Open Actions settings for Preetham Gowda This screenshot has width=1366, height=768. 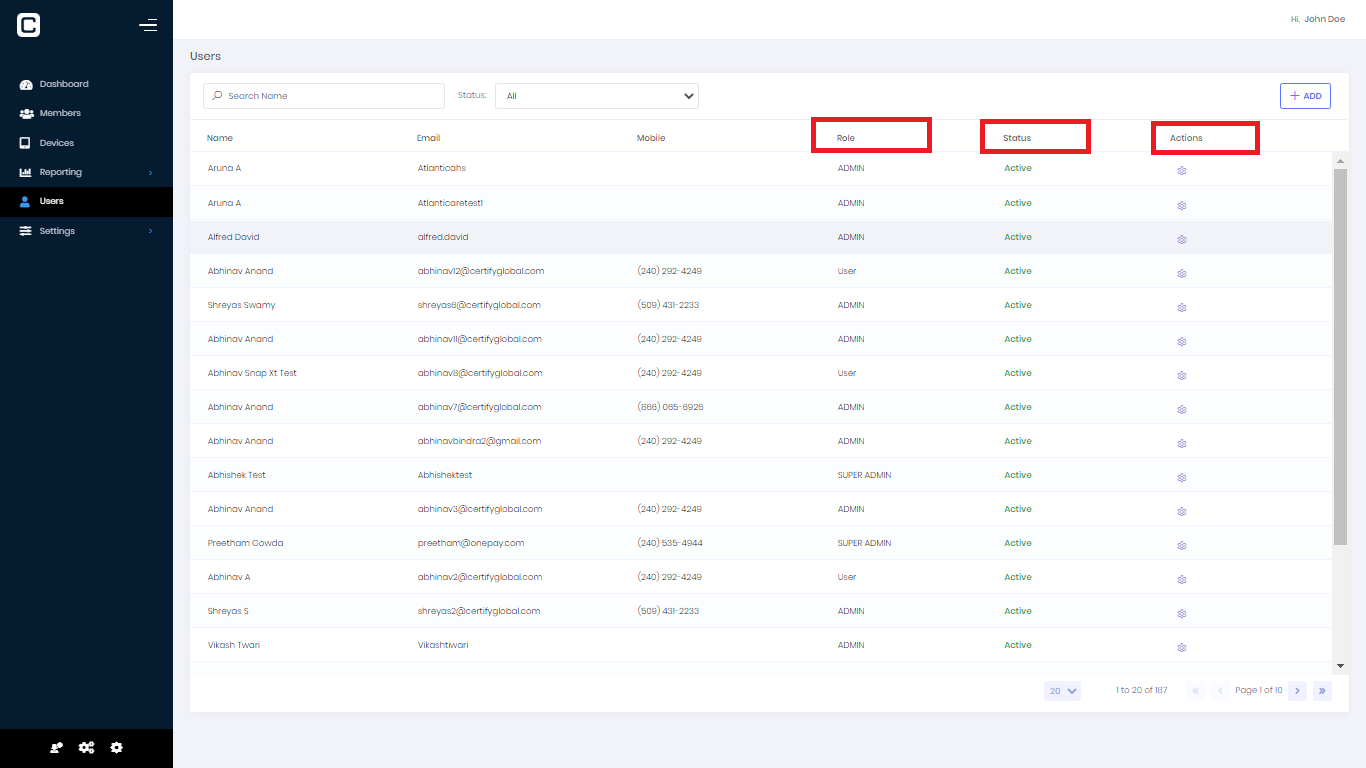coord(1182,545)
